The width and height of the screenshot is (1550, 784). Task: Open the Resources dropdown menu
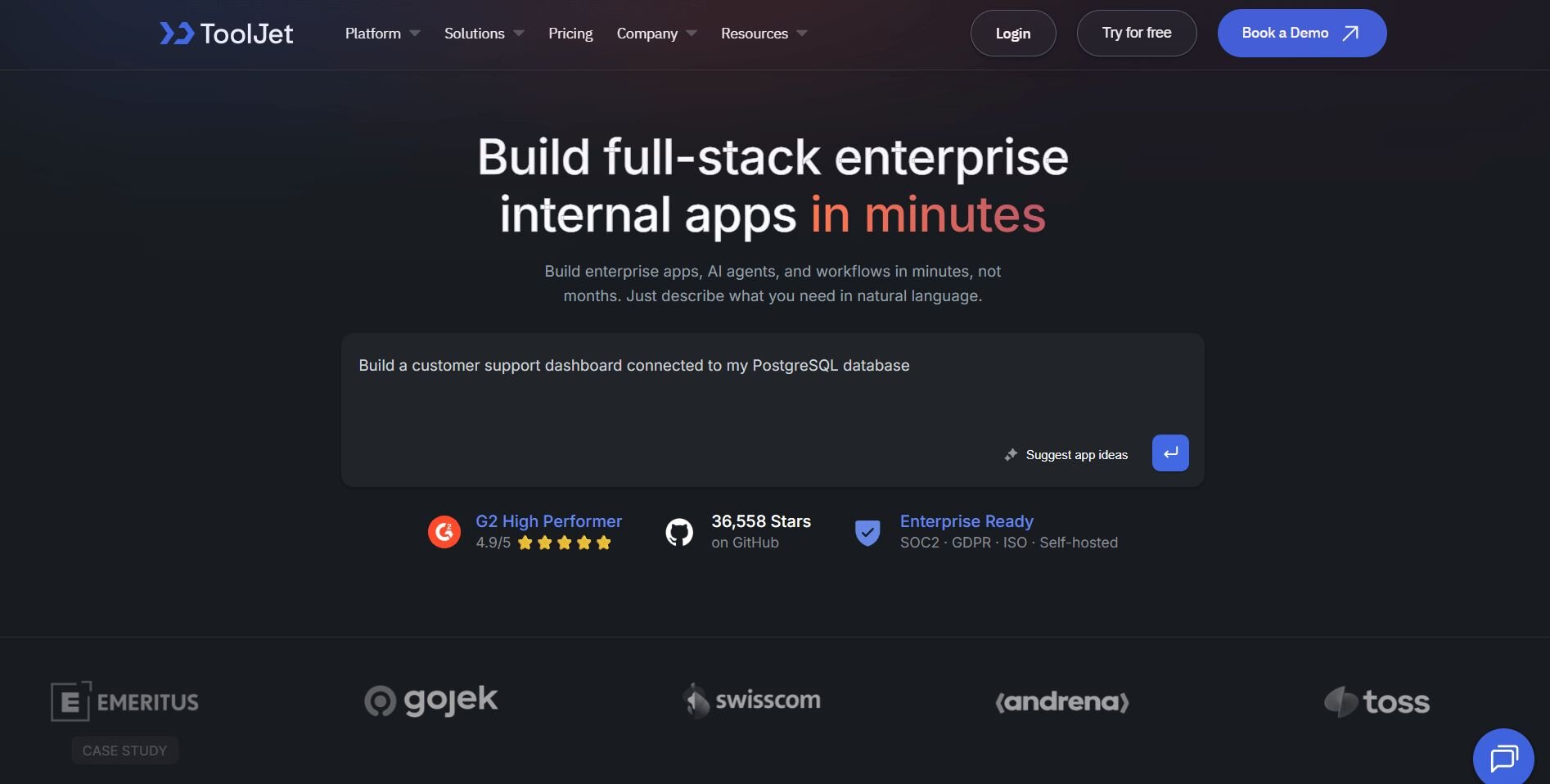click(x=764, y=34)
